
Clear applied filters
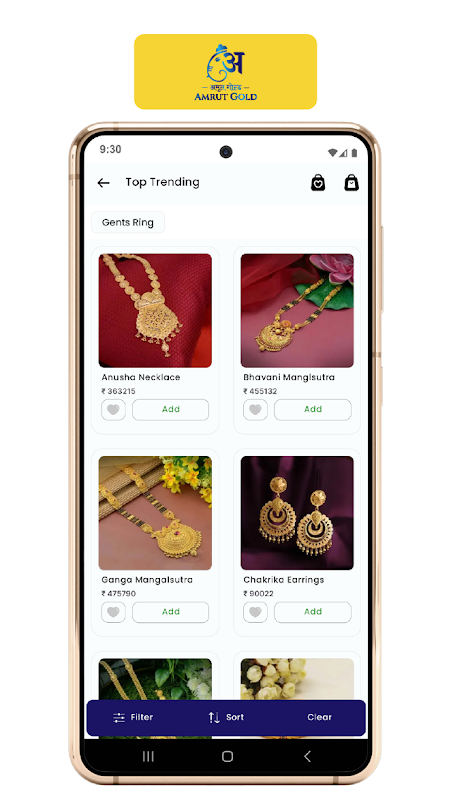319,717
